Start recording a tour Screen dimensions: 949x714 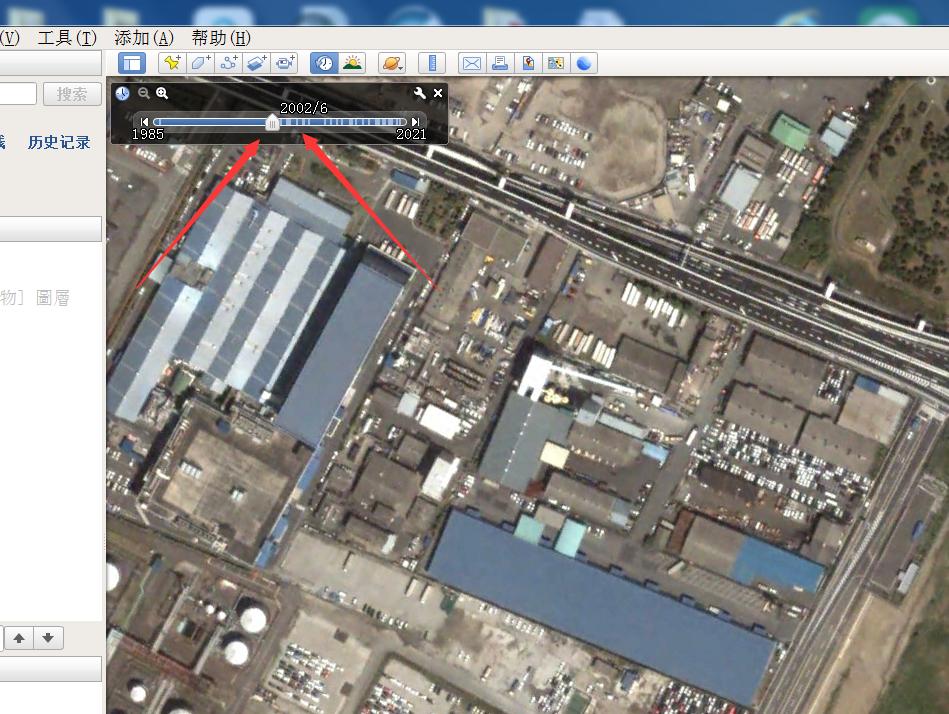point(283,62)
